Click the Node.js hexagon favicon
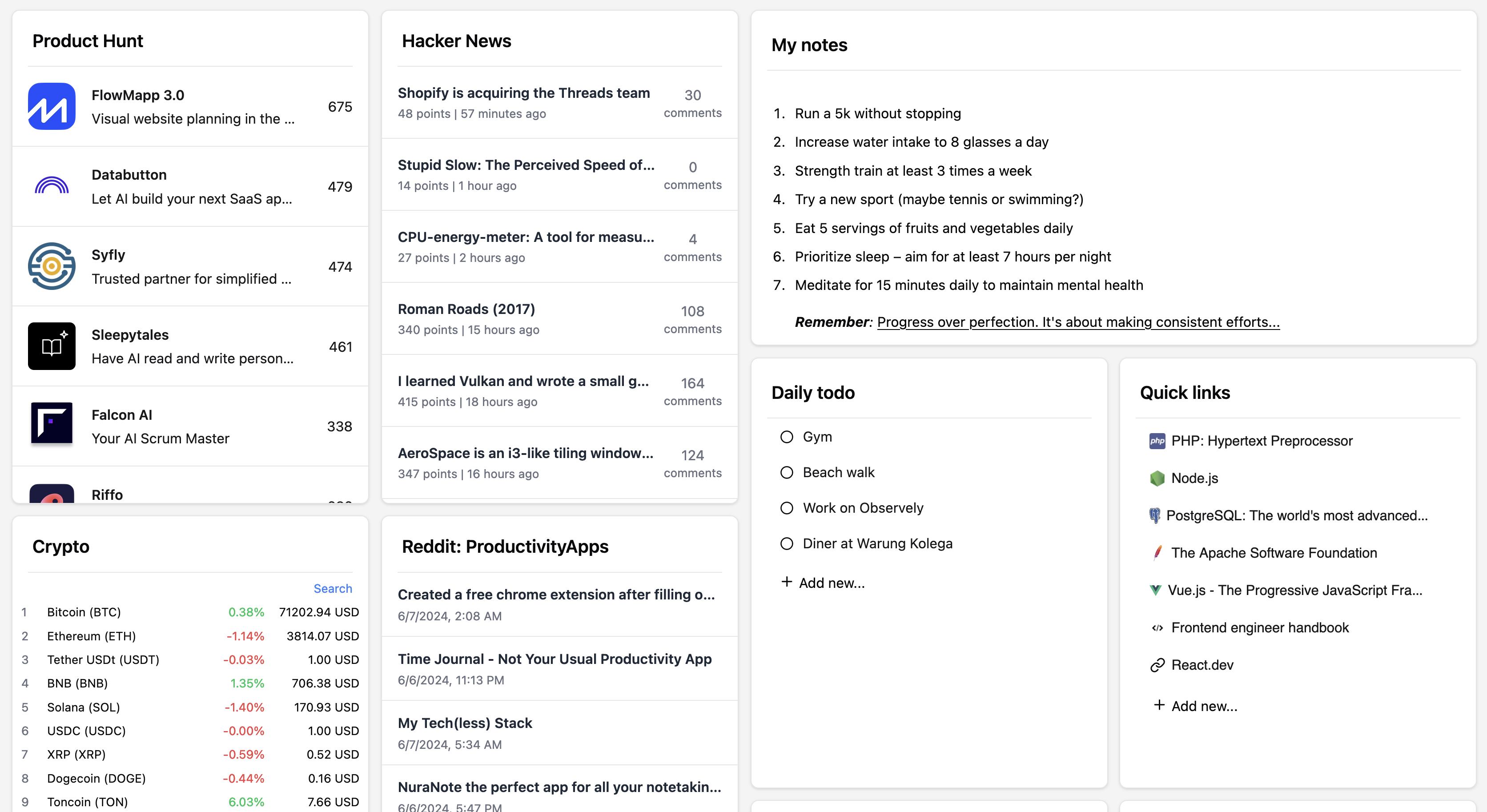This screenshot has width=1487, height=812. [x=1157, y=478]
